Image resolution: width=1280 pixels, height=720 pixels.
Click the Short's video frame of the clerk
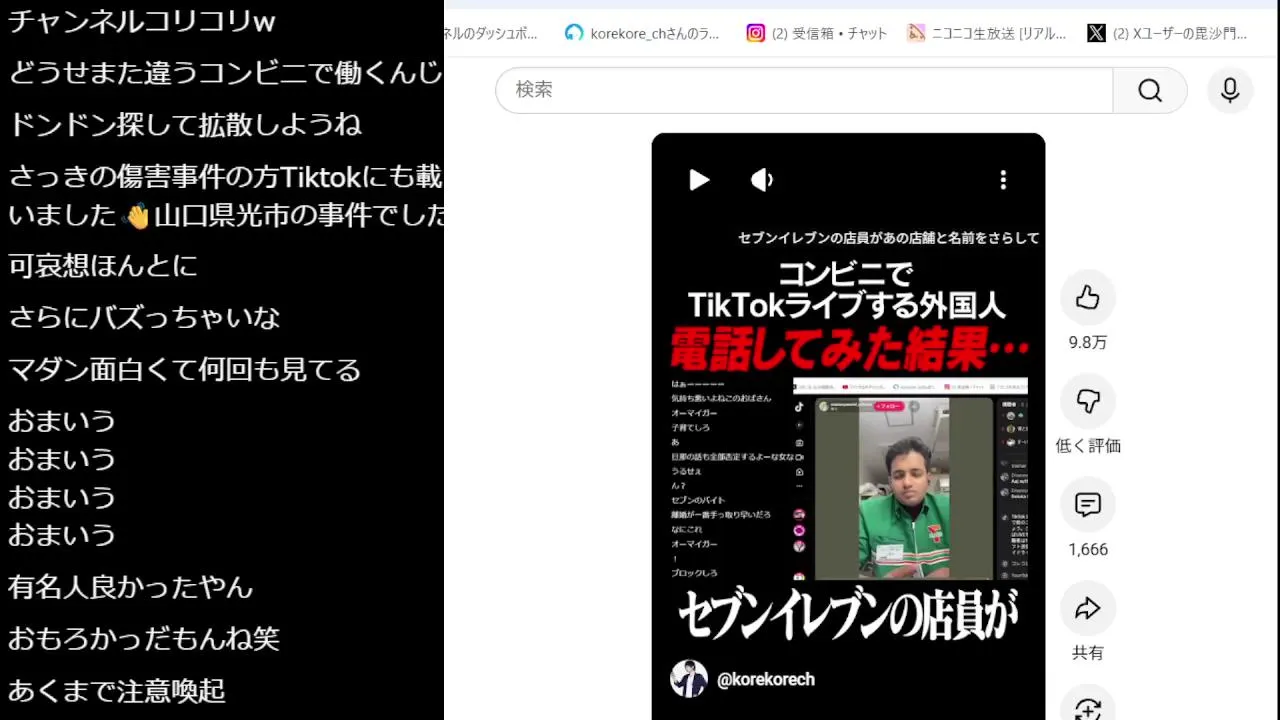pyautogui.click(x=904, y=490)
